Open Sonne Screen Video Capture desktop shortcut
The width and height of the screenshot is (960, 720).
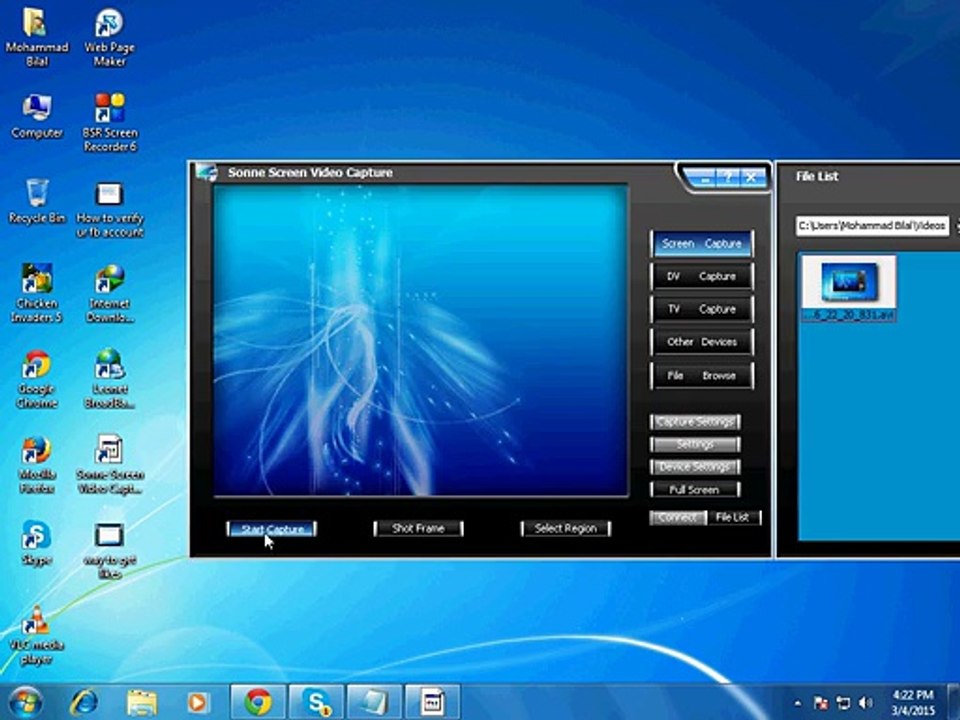tap(110, 464)
